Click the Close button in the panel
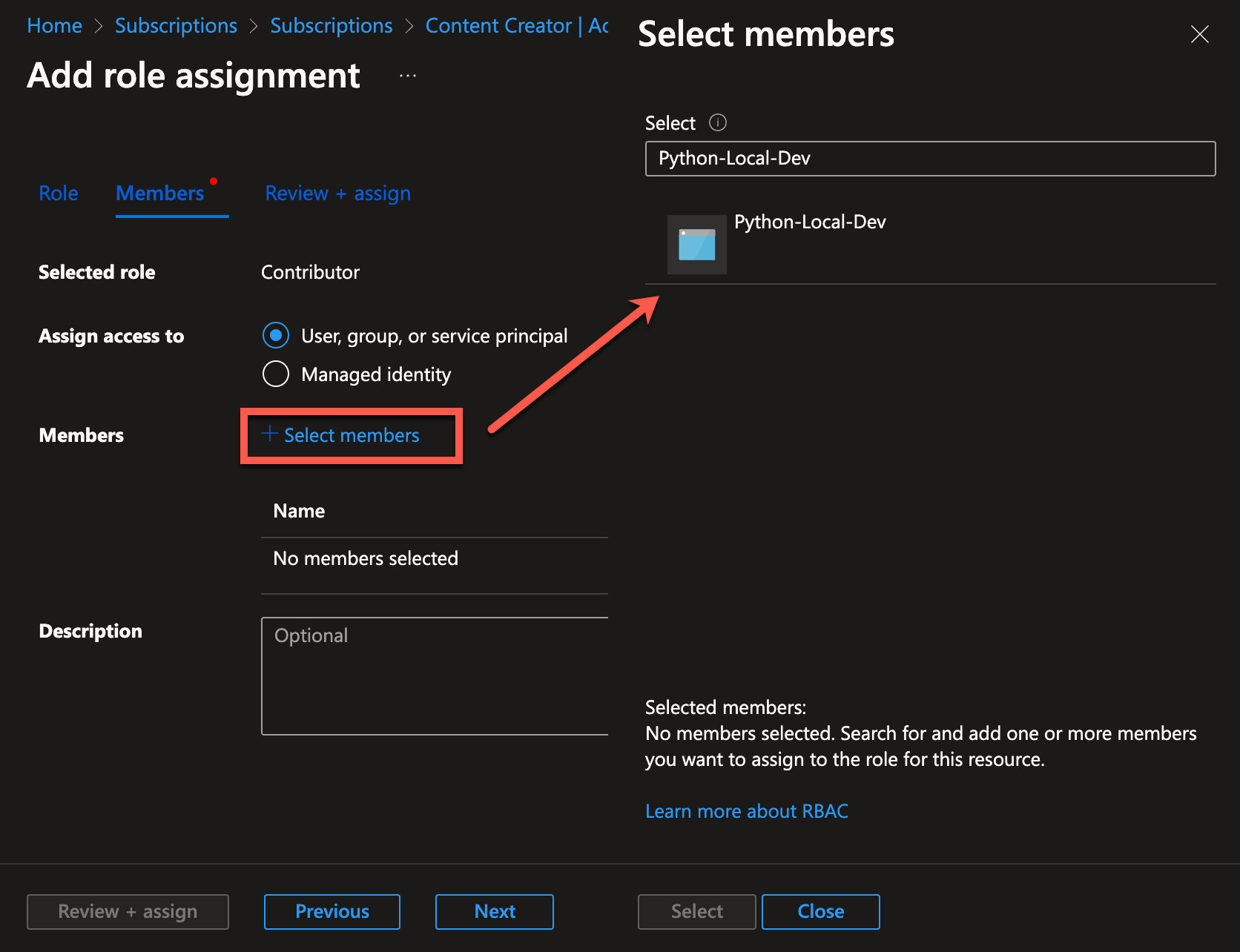Image resolution: width=1240 pixels, height=952 pixels. click(820, 911)
